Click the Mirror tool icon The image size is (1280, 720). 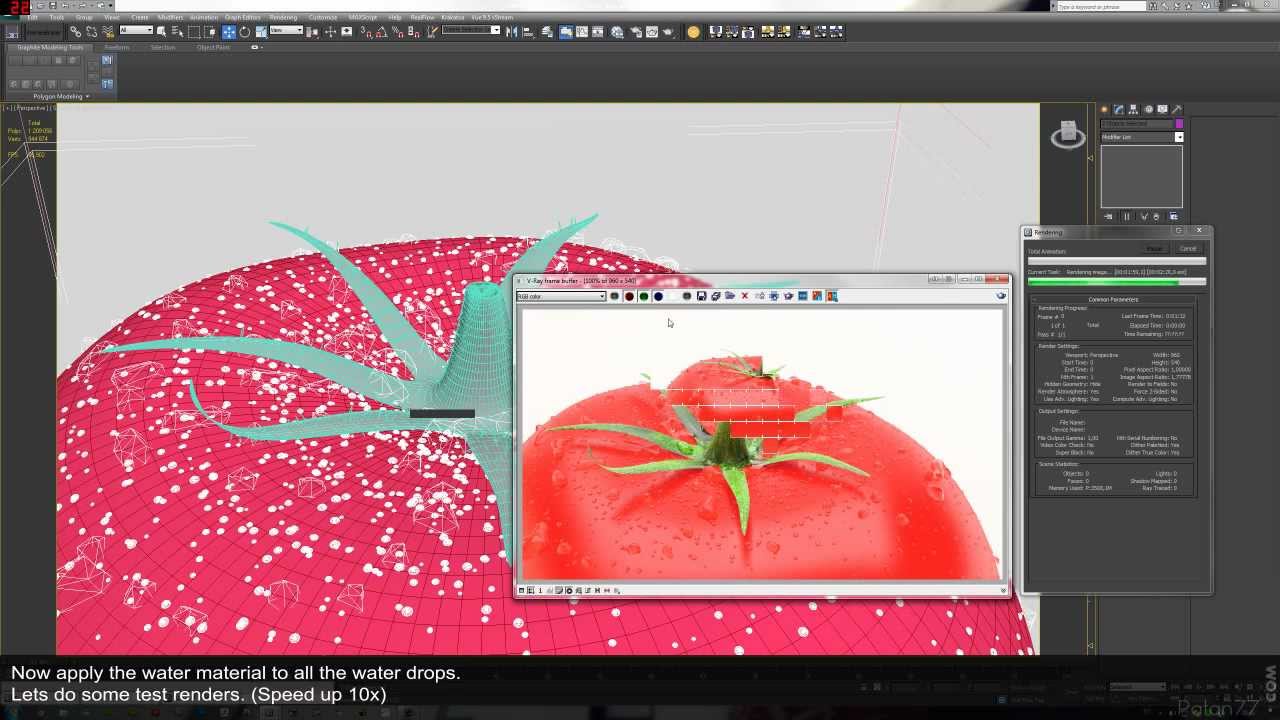point(512,32)
